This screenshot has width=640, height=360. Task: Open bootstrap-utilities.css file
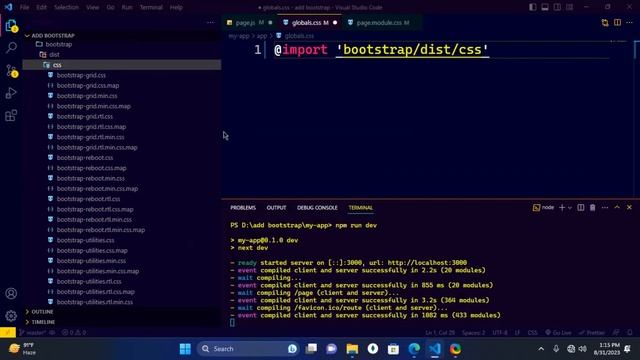[x=85, y=240]
